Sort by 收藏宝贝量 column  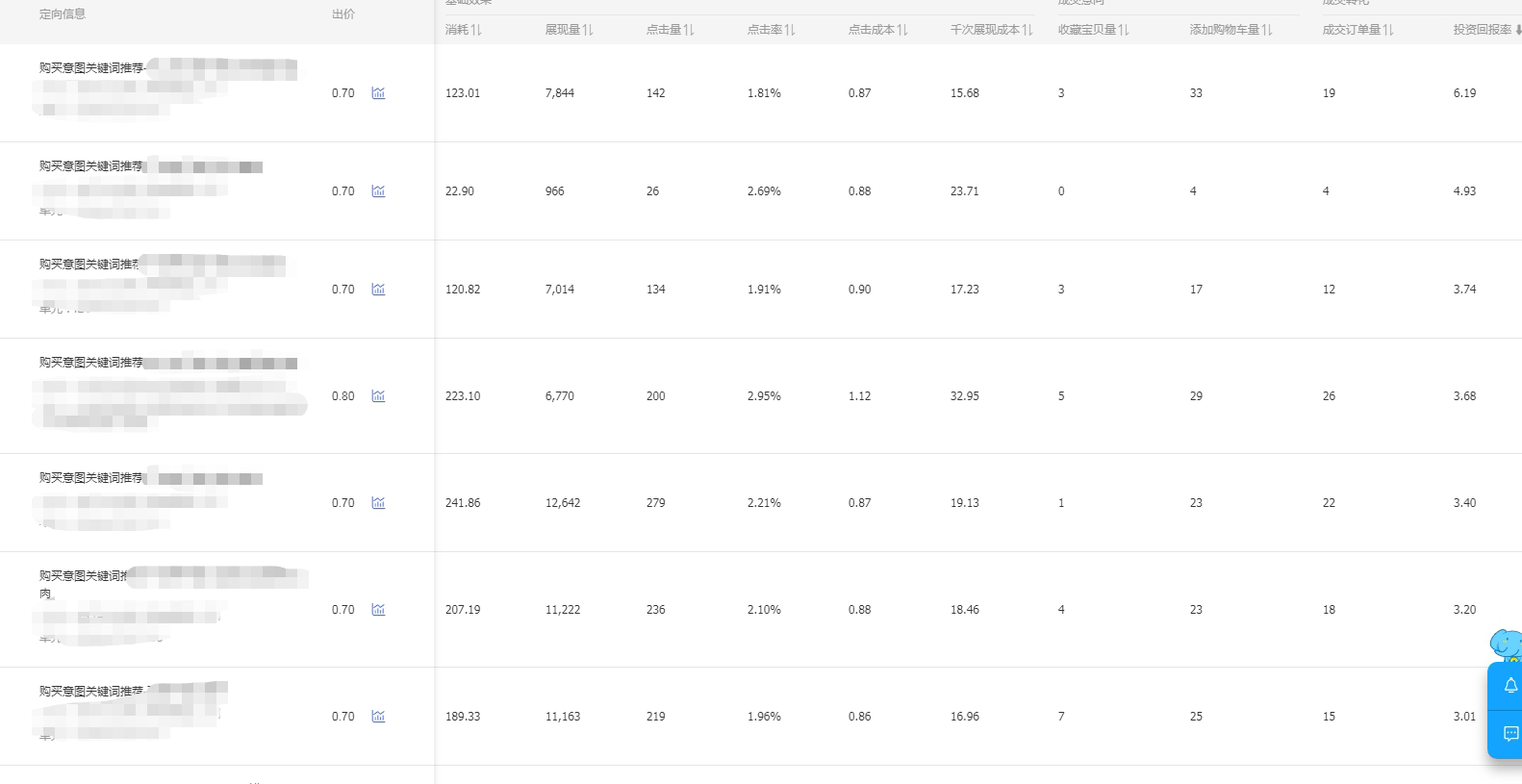point(1094,30)
